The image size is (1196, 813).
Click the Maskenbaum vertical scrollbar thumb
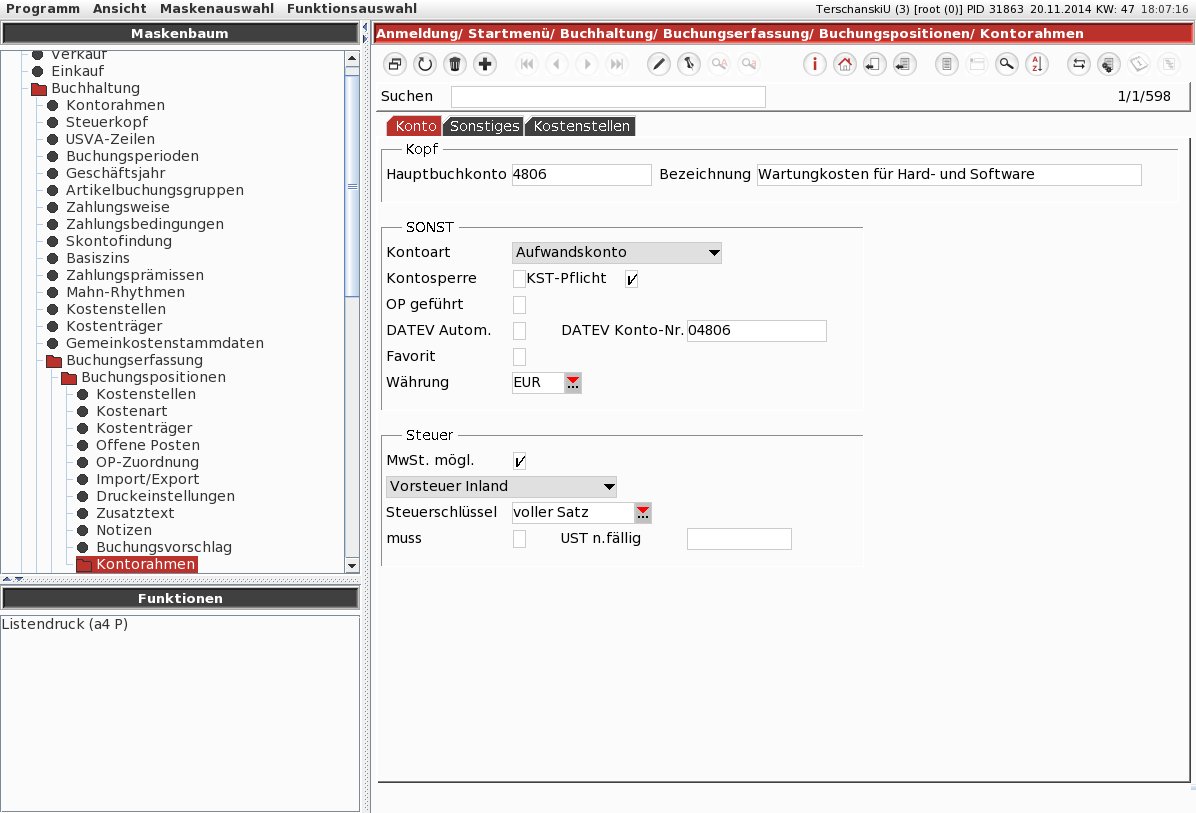click(x=352, y=185)
